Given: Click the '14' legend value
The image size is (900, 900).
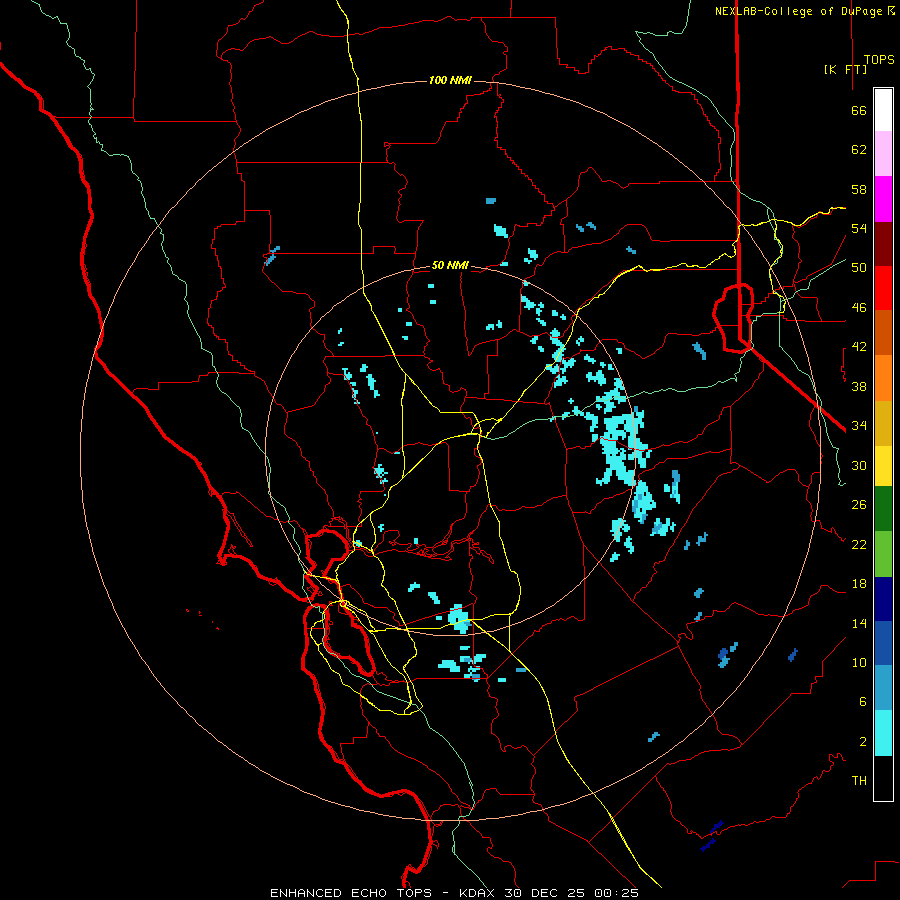Looking at the screenshot, I should point(859,623).
